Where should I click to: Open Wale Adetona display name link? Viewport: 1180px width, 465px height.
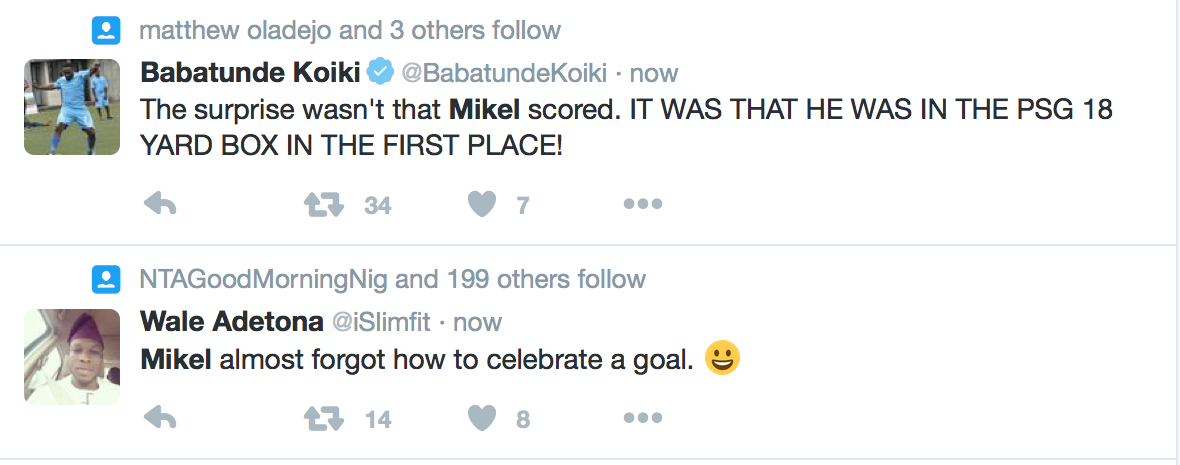click(232, 321)
